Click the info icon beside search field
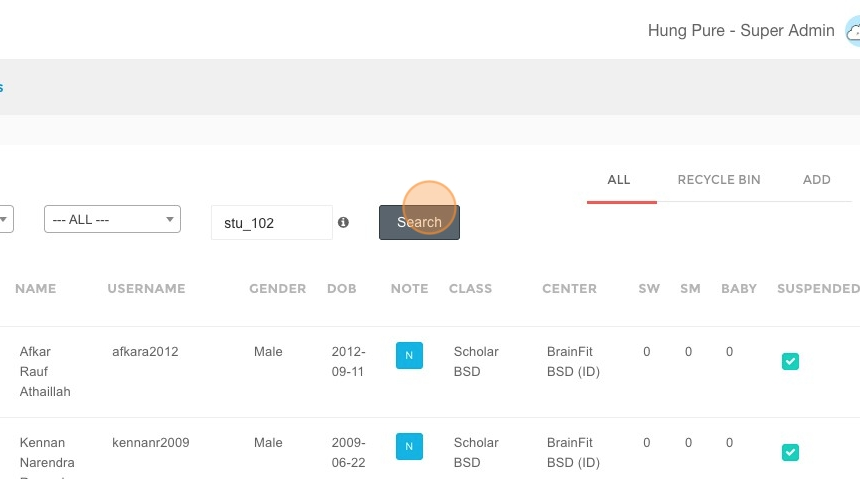The image size is (860, 479). coord(343,222)
